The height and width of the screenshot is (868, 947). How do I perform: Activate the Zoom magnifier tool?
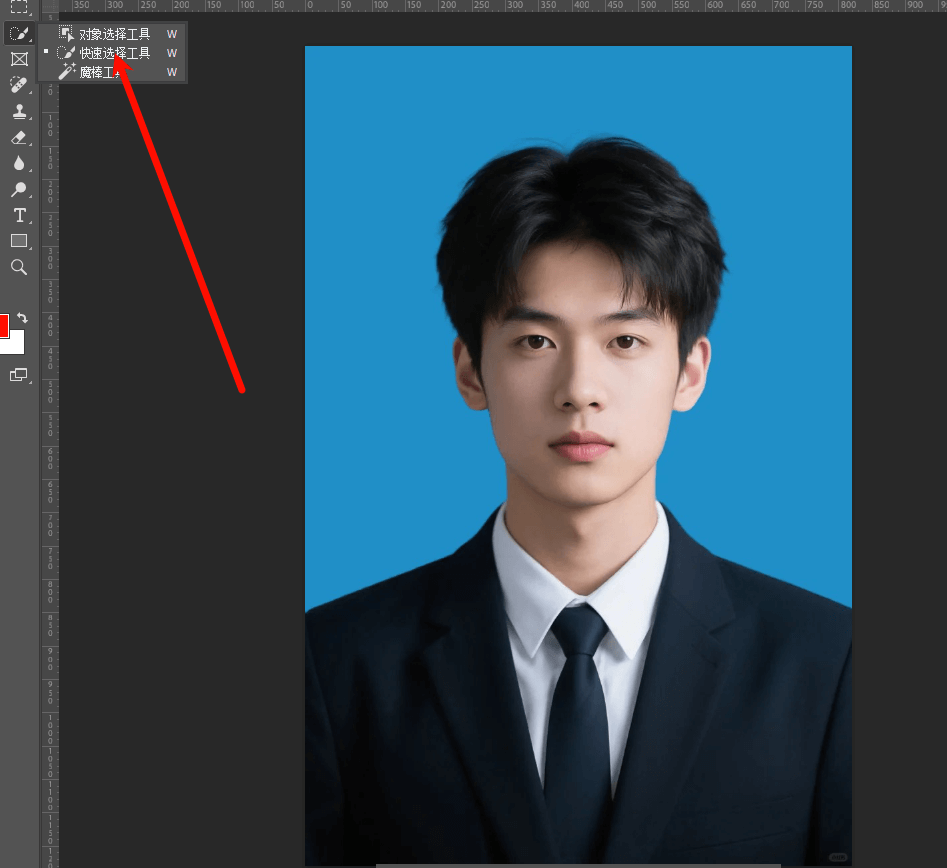click(18, 267)
